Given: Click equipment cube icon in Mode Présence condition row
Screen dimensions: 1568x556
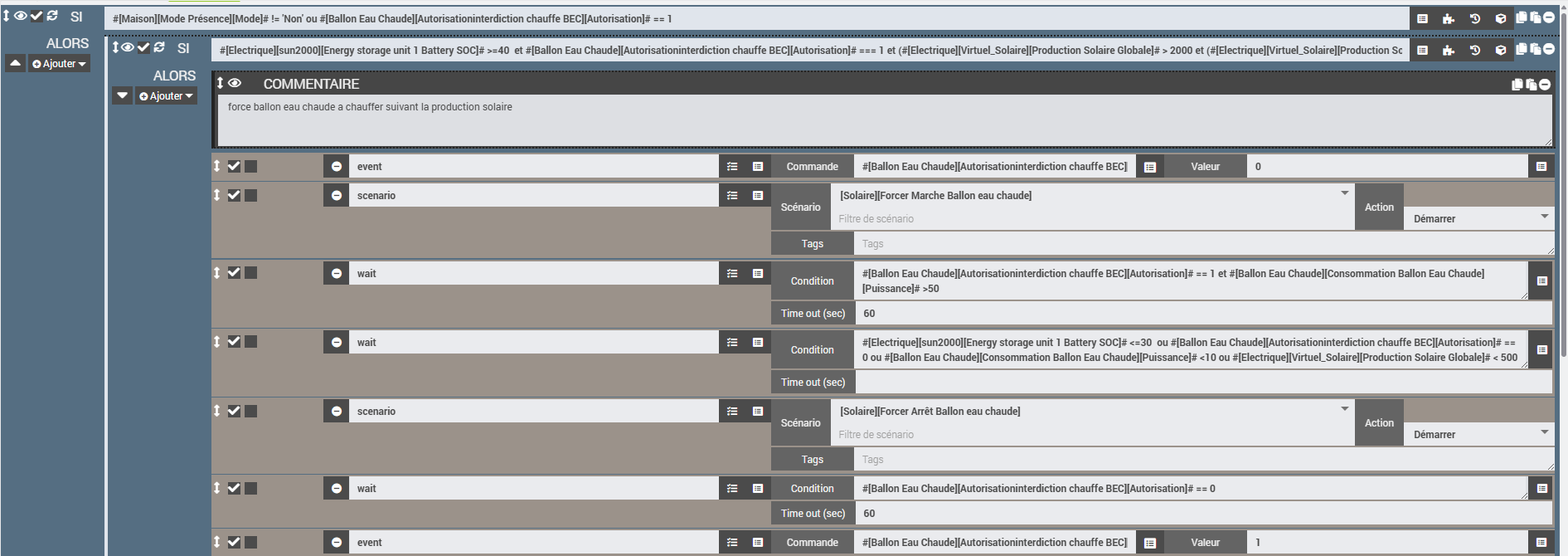Looking at the screenshot, I should (1501, 18).
